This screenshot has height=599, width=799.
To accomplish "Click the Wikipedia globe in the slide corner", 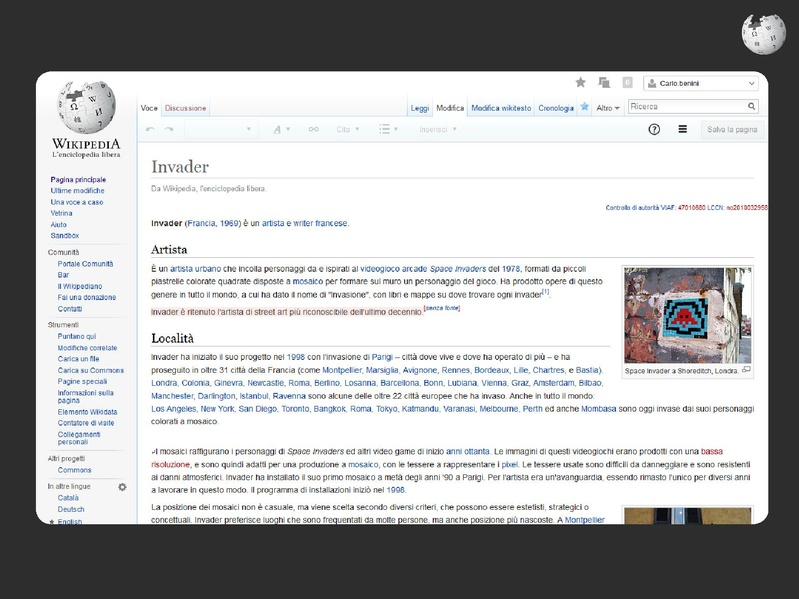I will pos(763,34).
